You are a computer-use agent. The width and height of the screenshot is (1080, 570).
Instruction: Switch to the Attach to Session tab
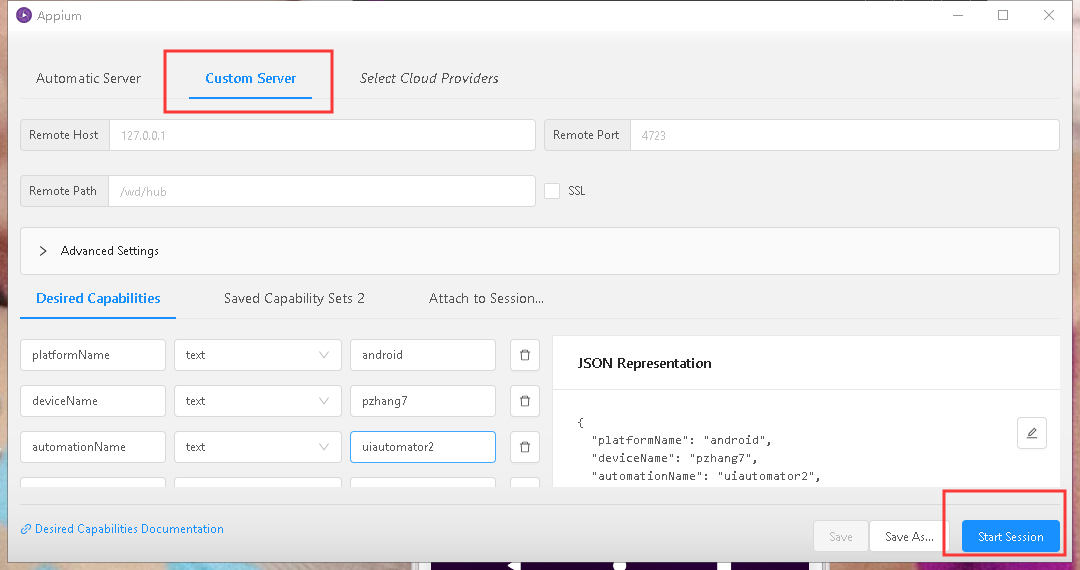click(486, 299)
